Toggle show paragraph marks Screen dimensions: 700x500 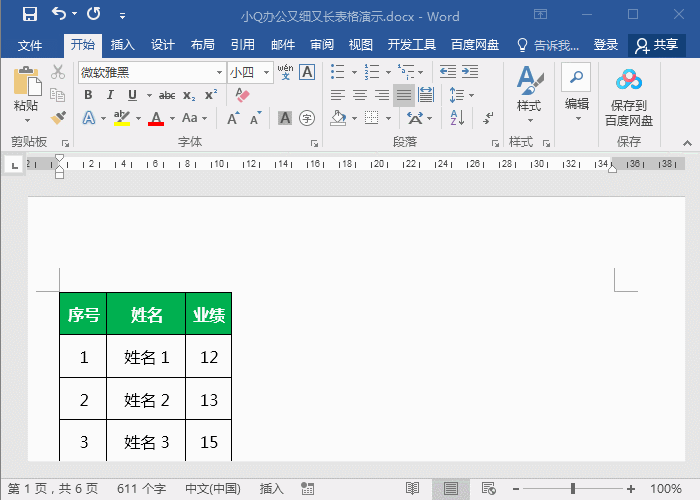(489, 118)
